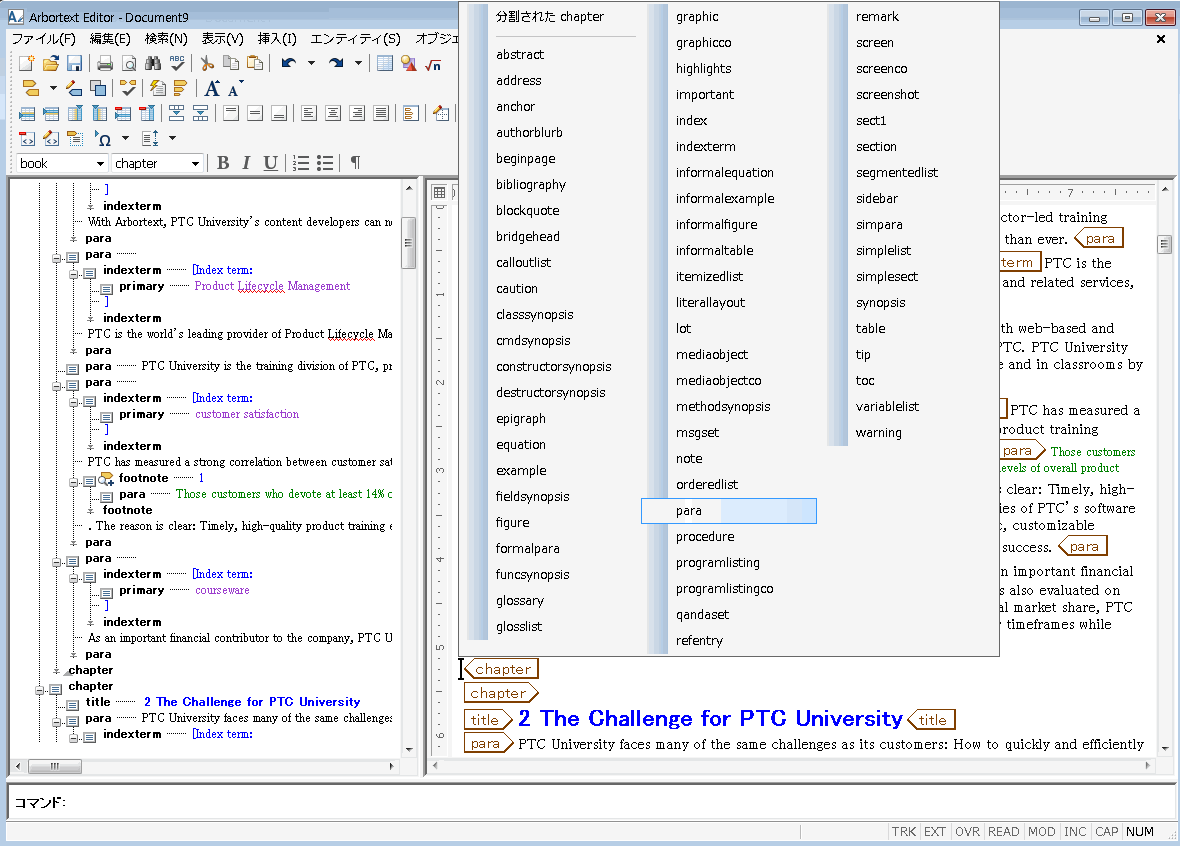Choose para from the element list
Viewport: 1180px width, 846px height.
coord(728,511)
